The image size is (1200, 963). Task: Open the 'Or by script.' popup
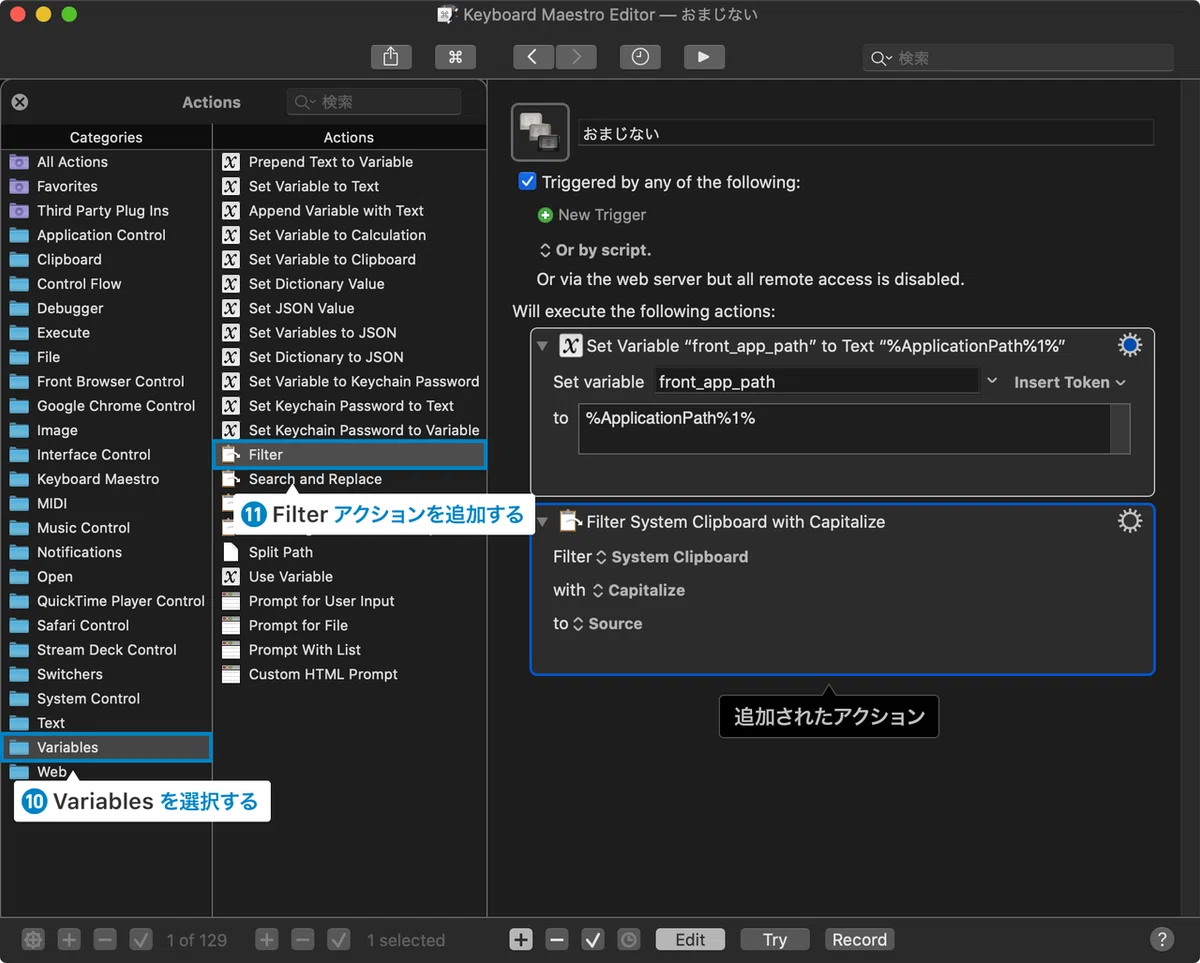pos(595,250)
